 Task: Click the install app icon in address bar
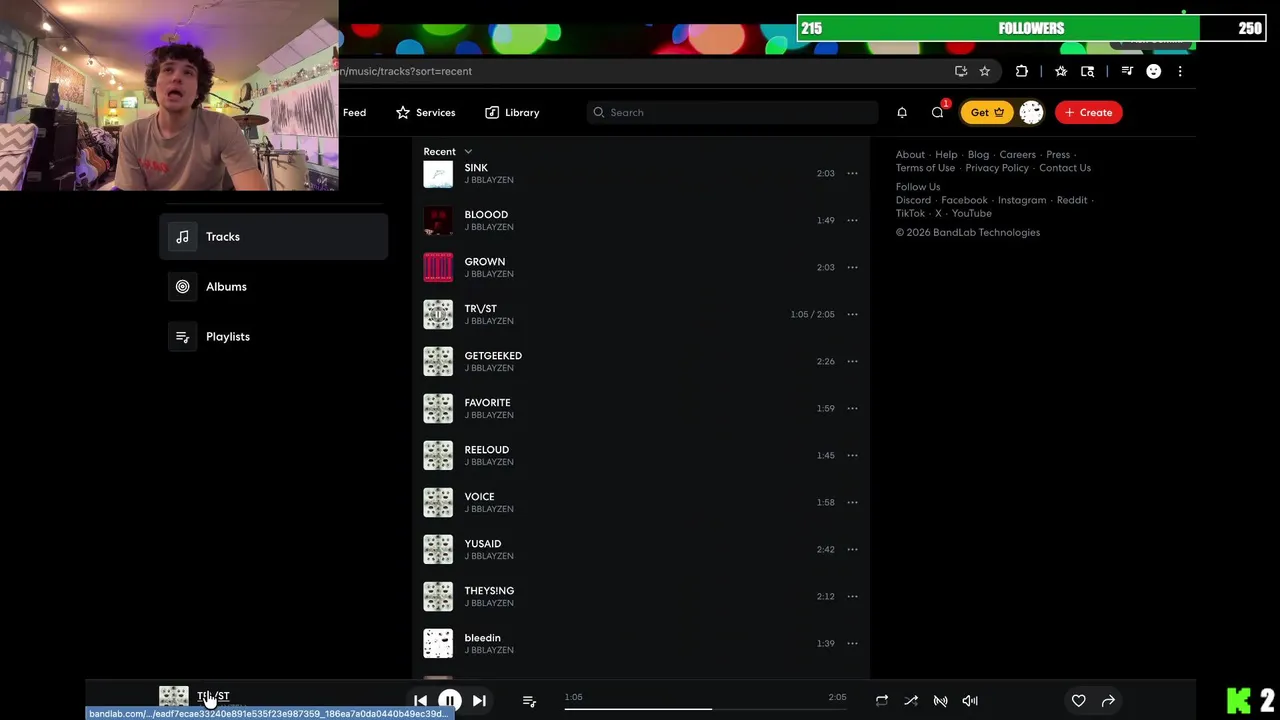coord(961,72)
